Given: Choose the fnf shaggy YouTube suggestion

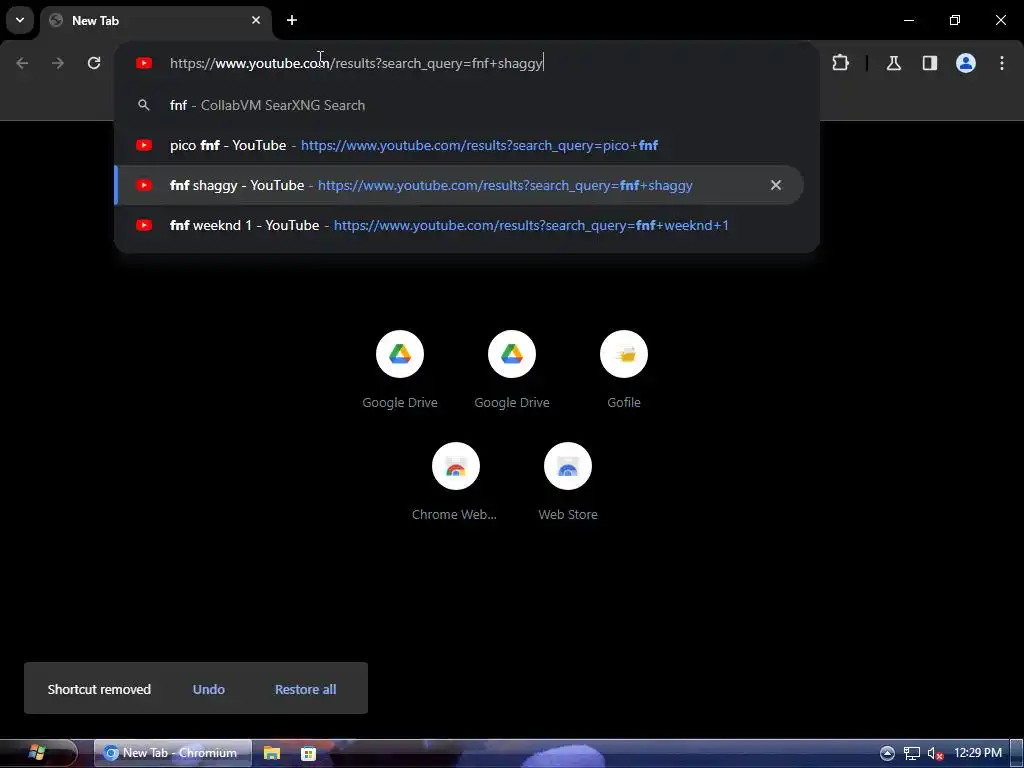Looking at the screenshot, I should 459,185.
